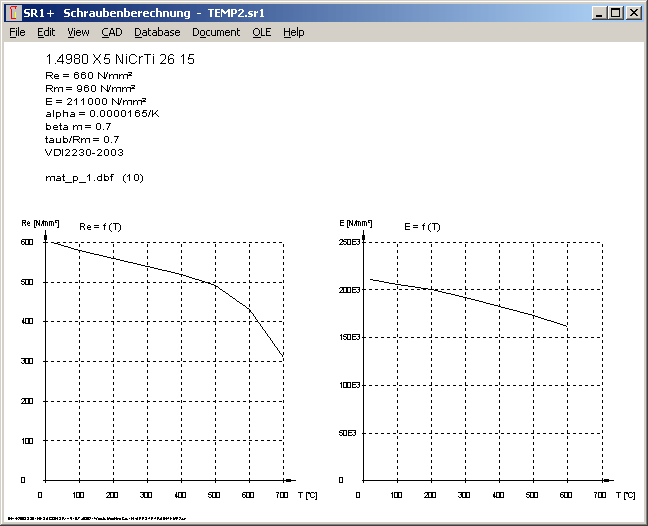648x526 pixels.
Task: Click the E [N/mm²] axis label
Action: tap(357, 222)
